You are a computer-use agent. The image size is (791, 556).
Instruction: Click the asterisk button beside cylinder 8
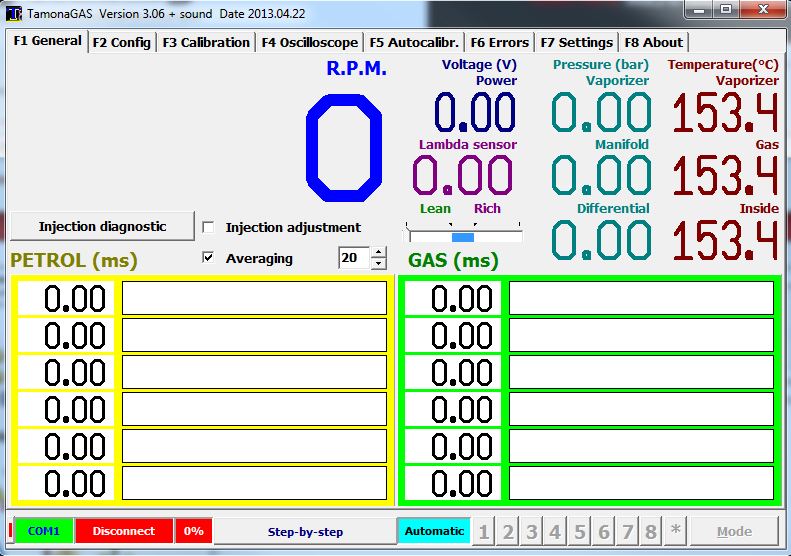click(676, 531)
